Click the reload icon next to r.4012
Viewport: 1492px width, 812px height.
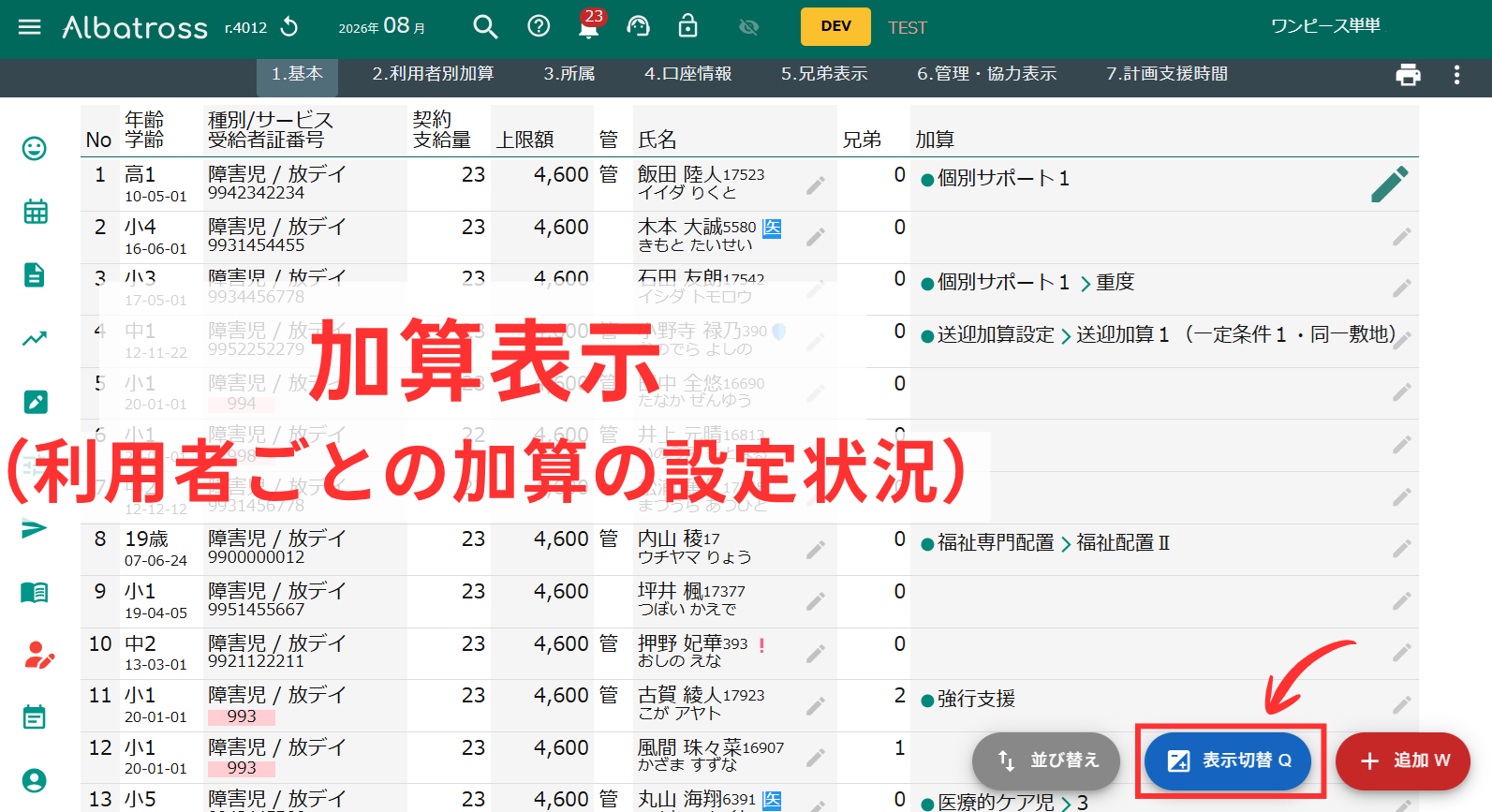pyautogui.click(x=289, y=26)
